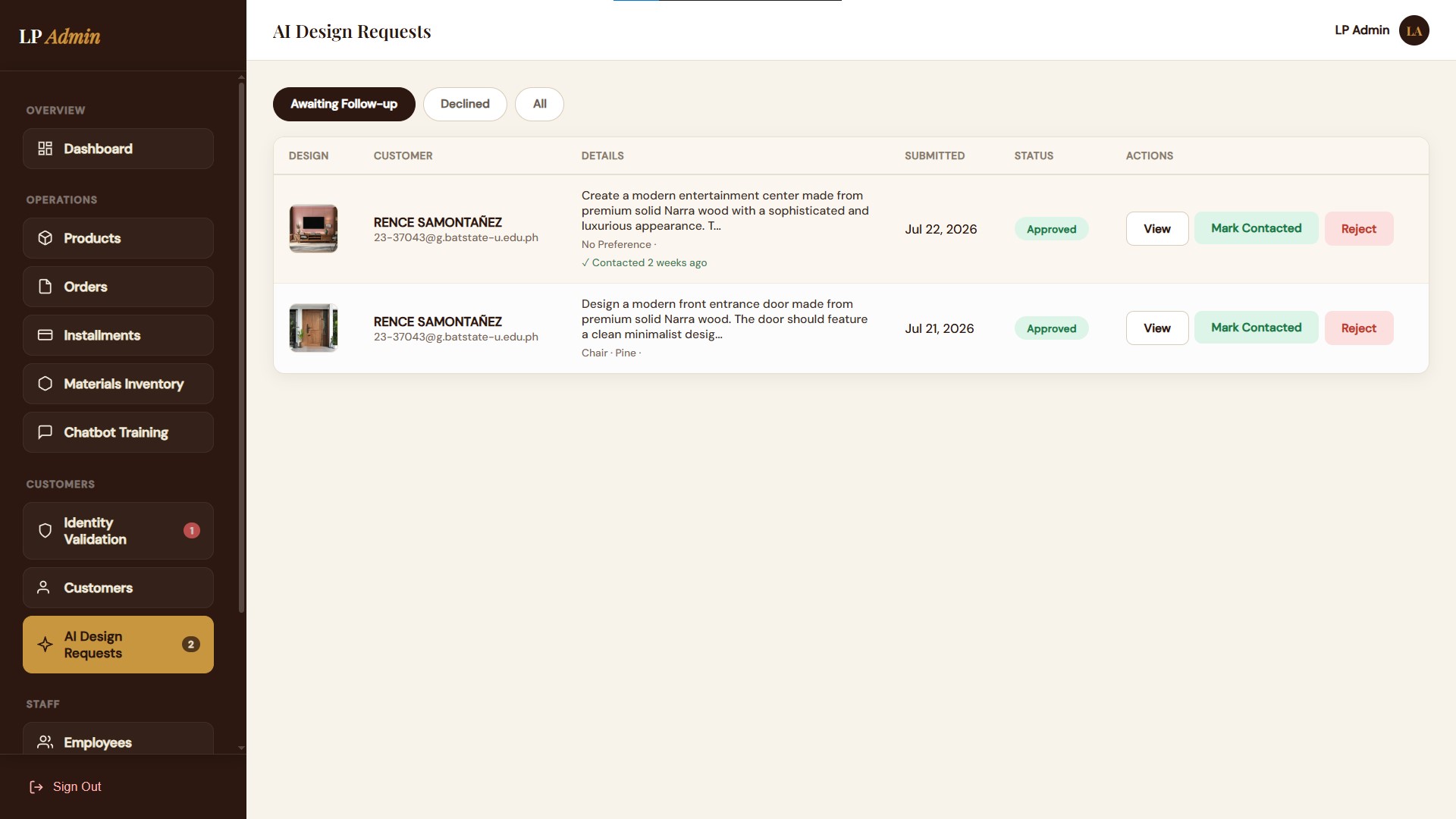Show All design requests tab
Image resolution: width=1456 pixels, height=819 pixels.
click(539, 104)
